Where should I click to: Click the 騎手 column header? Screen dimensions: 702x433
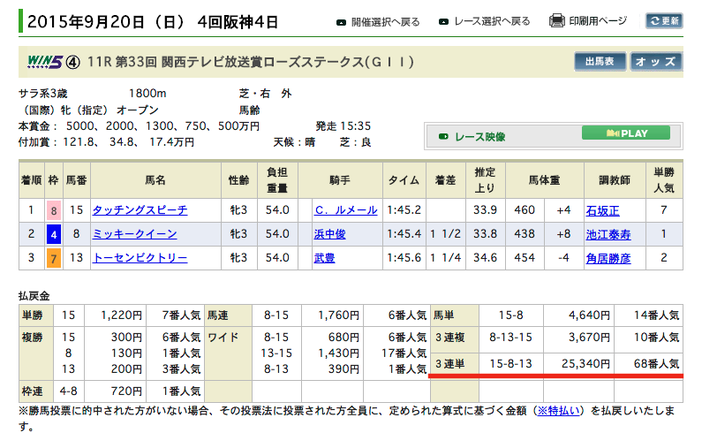(340, 180)
